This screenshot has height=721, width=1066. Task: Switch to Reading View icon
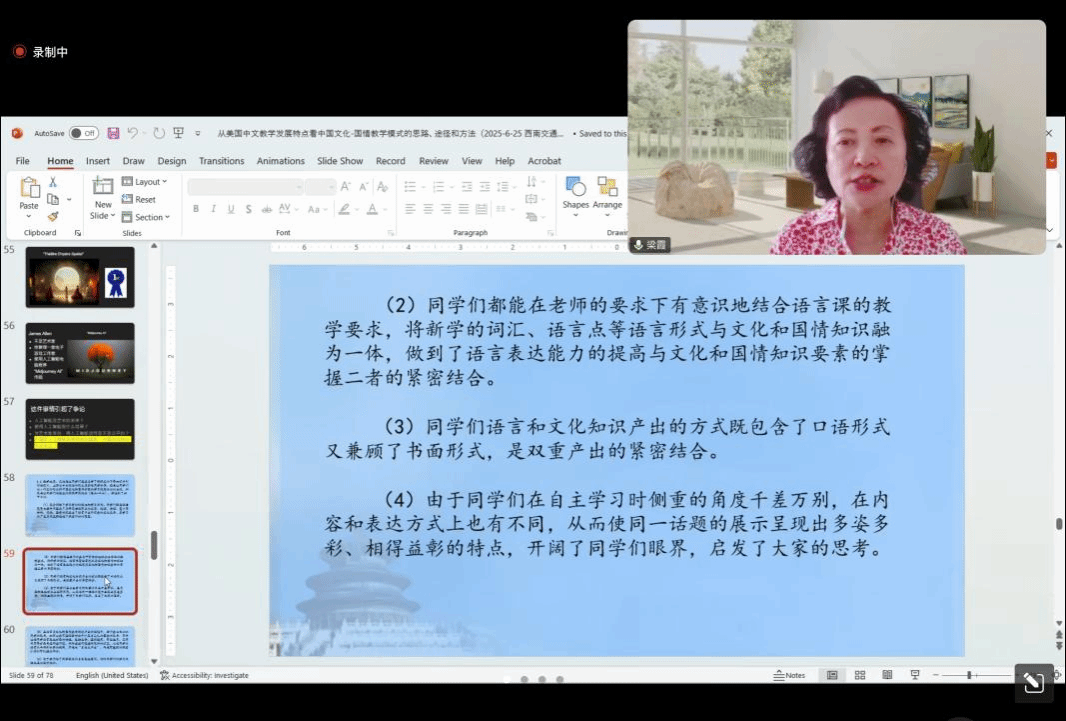(x=887, y=675)
